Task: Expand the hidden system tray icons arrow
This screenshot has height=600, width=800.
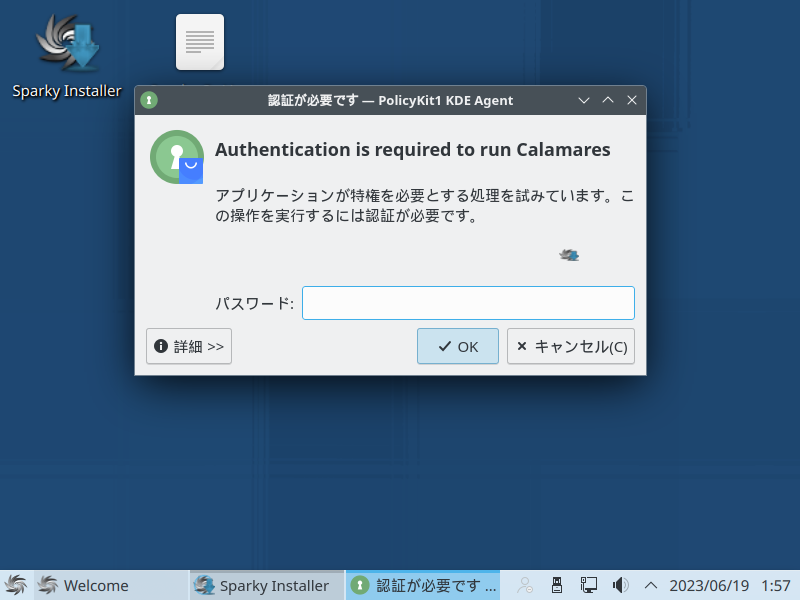Action: (x=651, y=585)
